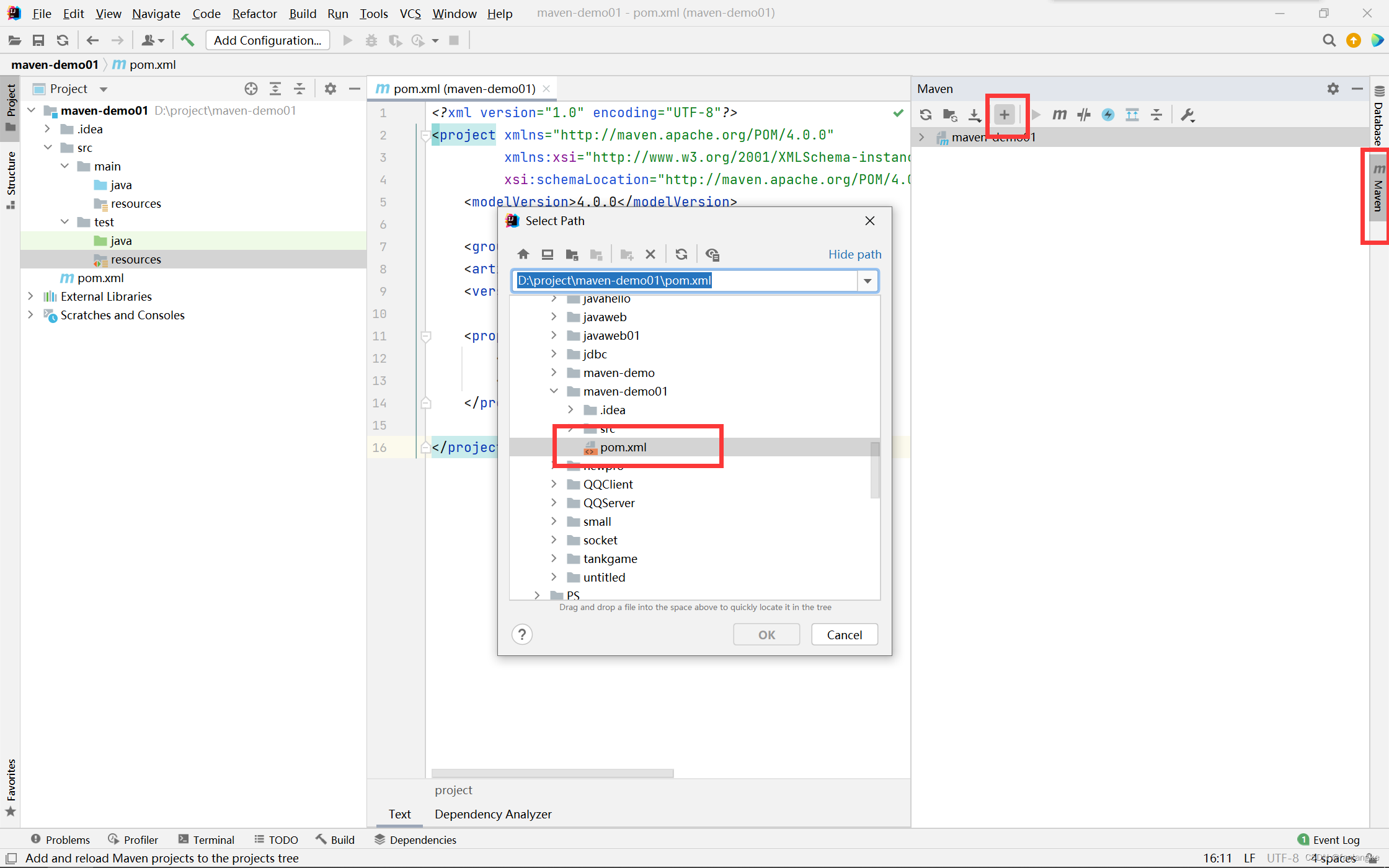This screenshot has width=1389, height=868.
Task: Click Maven Settings wrench icon
Action: [x=1187, y=115]
